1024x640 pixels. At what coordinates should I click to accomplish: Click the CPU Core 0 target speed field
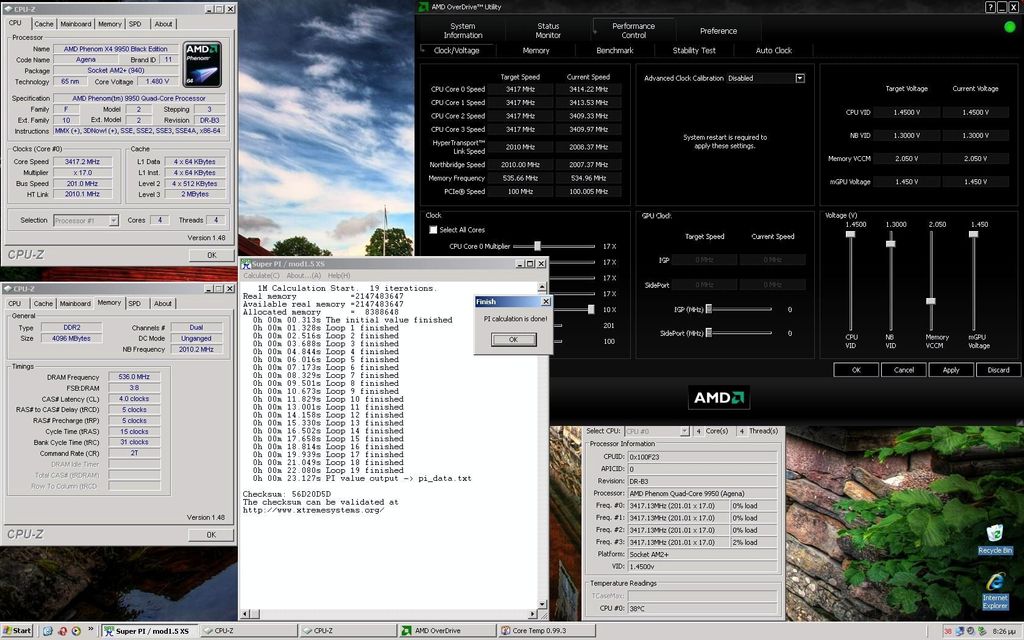[520, 89]
